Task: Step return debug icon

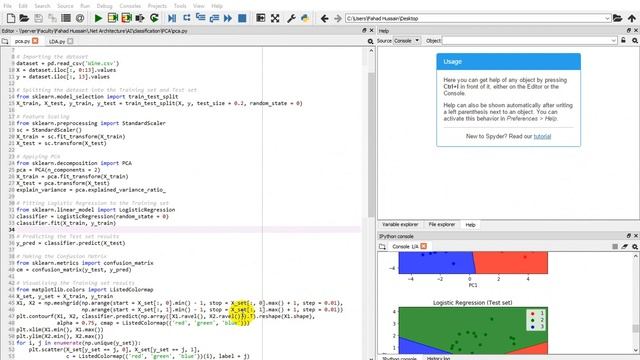Action: click(214, 18)
